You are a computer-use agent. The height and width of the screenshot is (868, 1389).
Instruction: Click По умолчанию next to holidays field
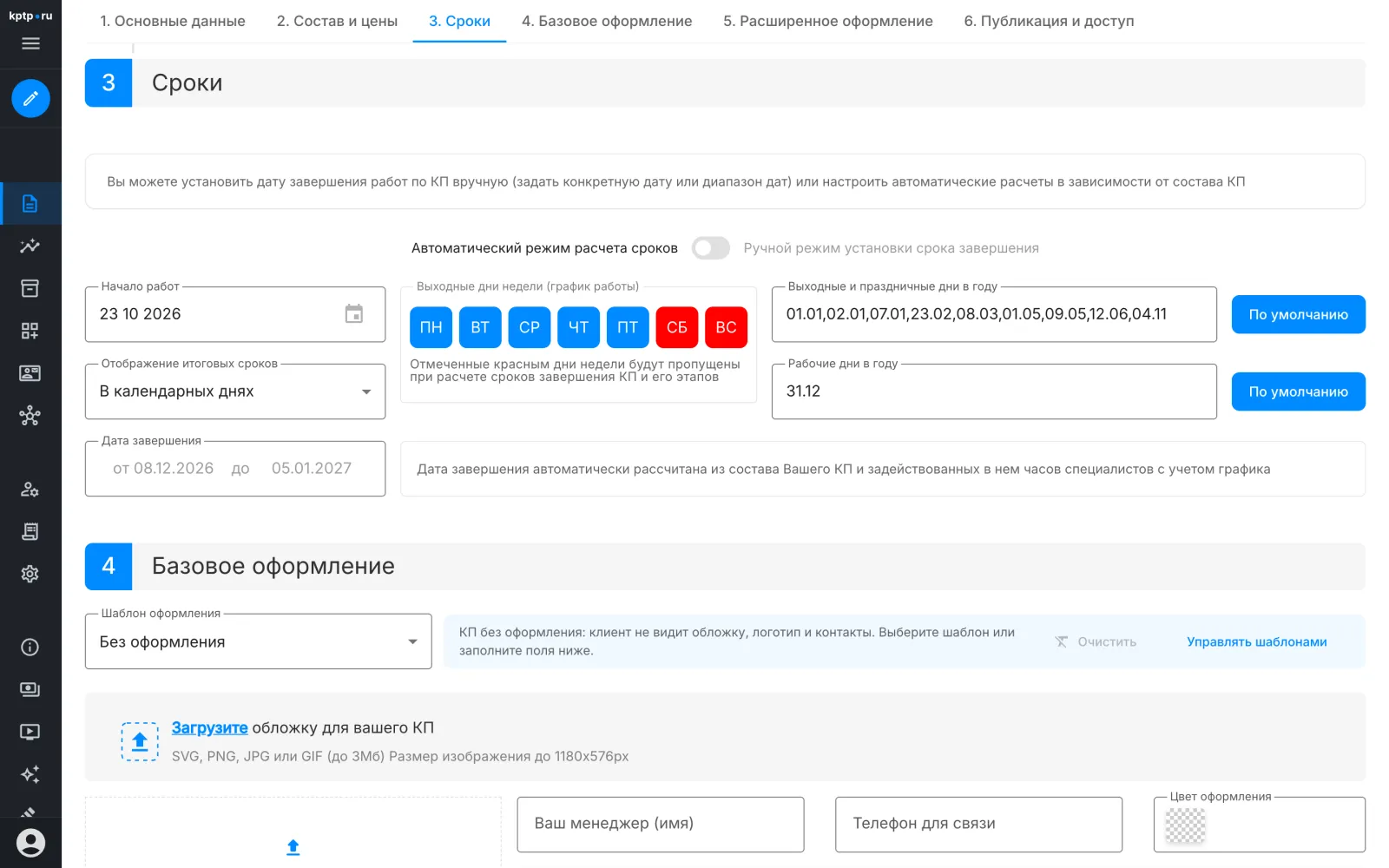pos(1298,314)
